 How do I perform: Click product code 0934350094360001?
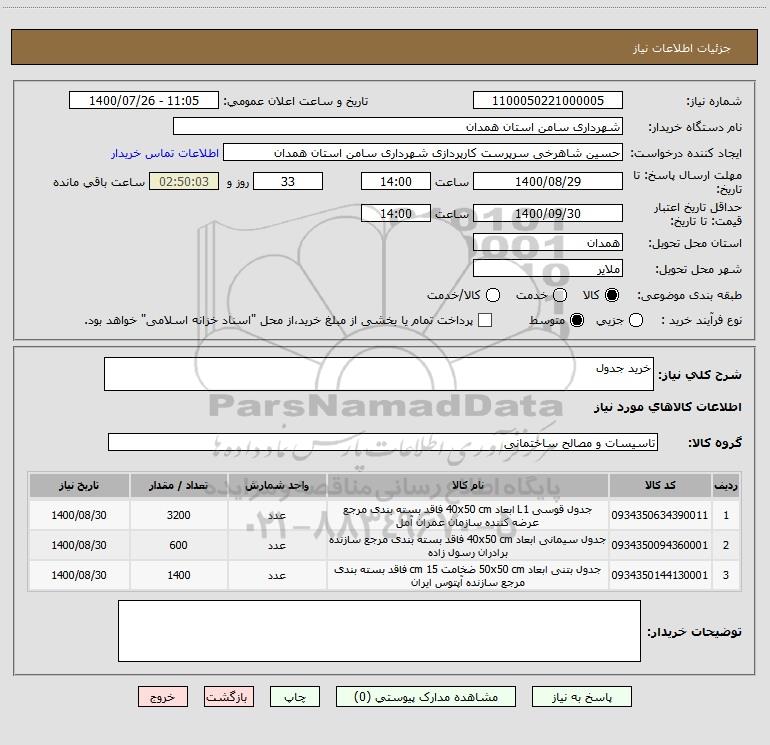(660, 545)
